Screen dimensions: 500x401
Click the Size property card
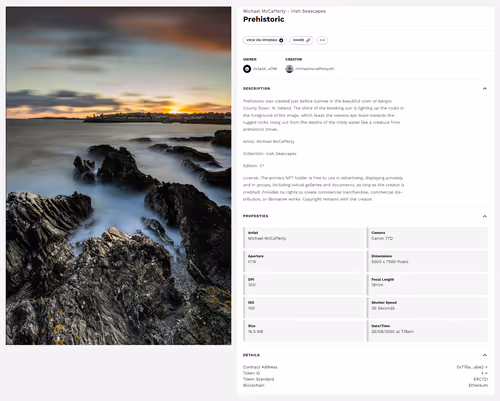coord(304,331)
